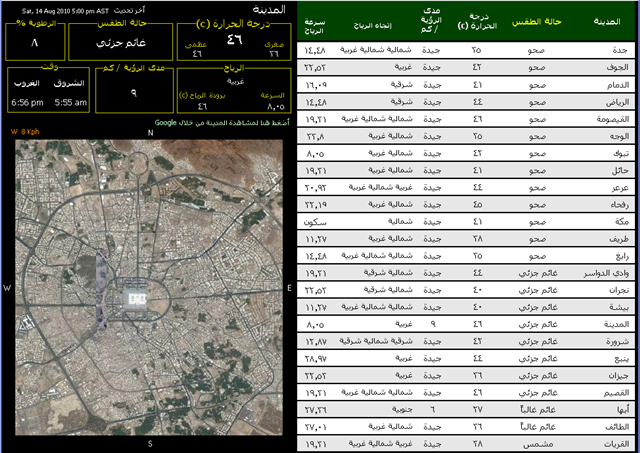Pick the "رفحاء" city name
This screenshot has width=640, height=453.
619,204
